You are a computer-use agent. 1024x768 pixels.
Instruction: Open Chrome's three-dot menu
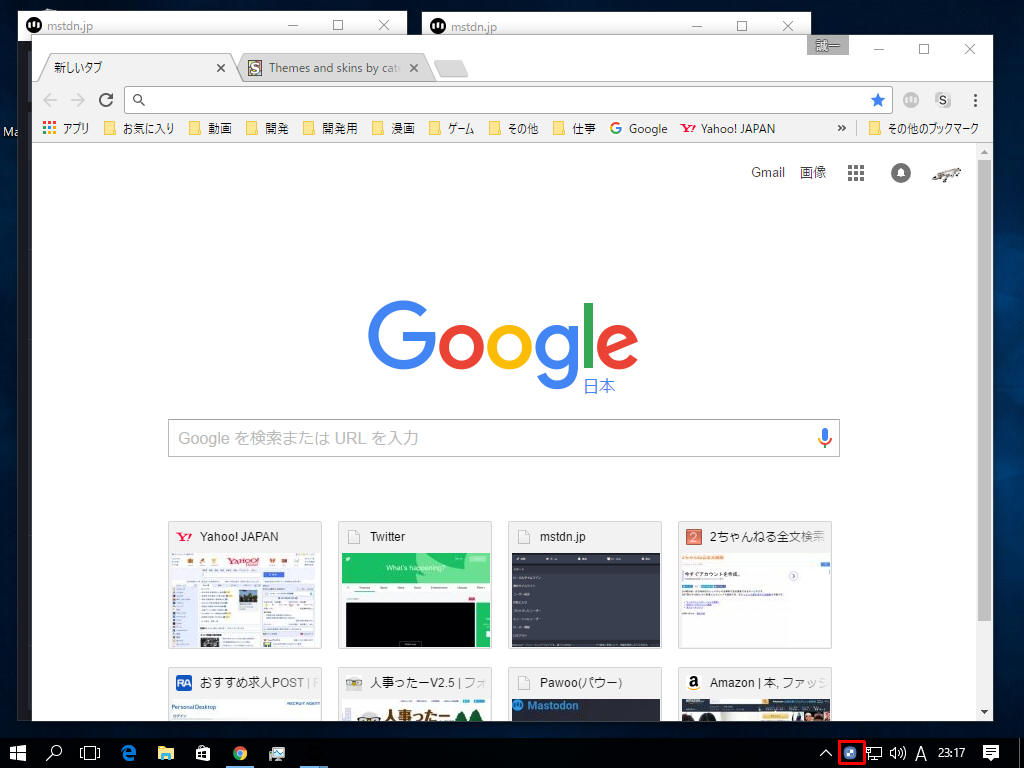(975, 100)
